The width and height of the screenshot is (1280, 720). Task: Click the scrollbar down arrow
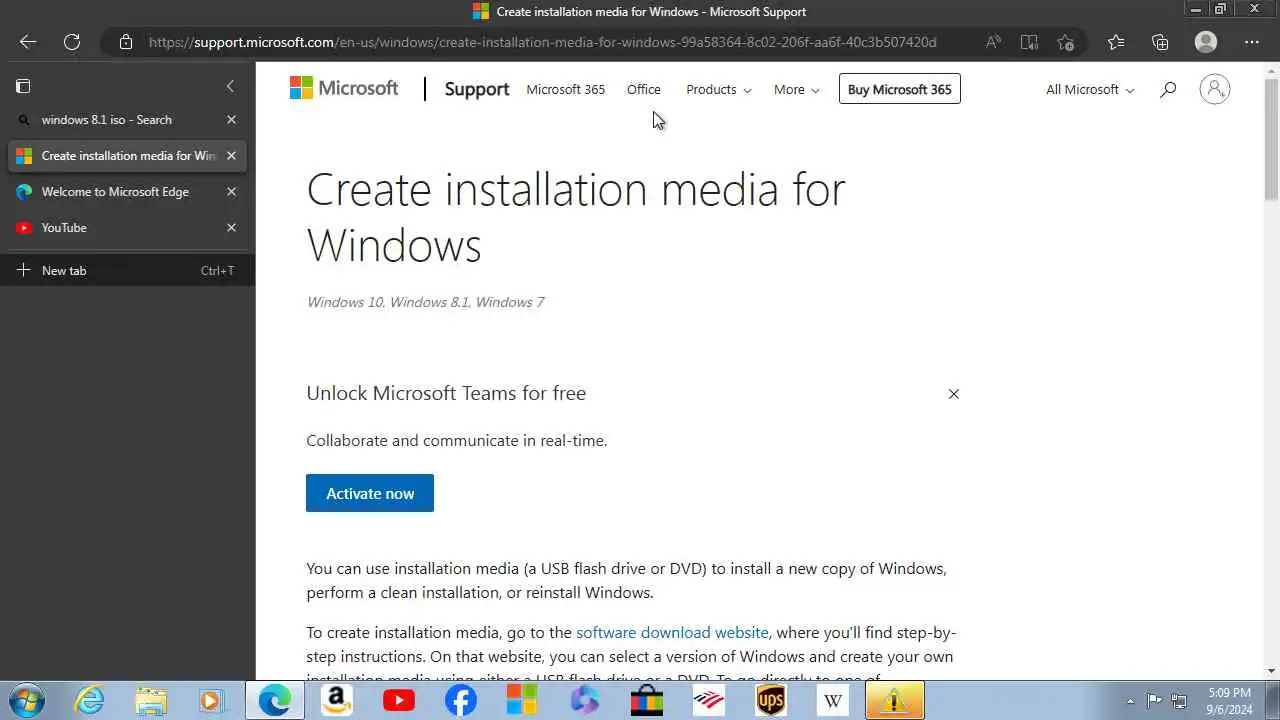1271,671
